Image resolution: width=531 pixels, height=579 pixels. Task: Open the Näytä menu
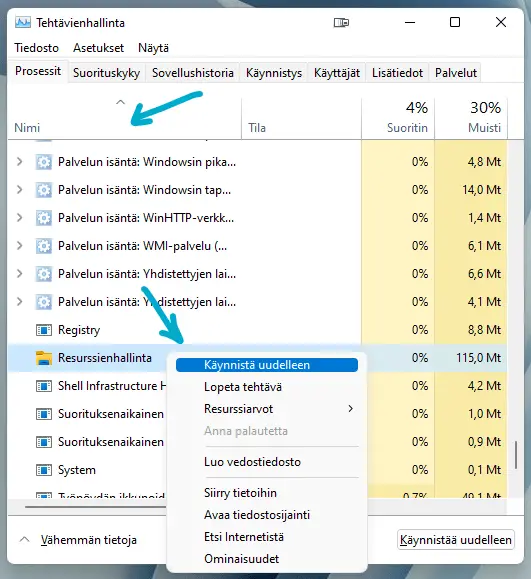(153, 48)
